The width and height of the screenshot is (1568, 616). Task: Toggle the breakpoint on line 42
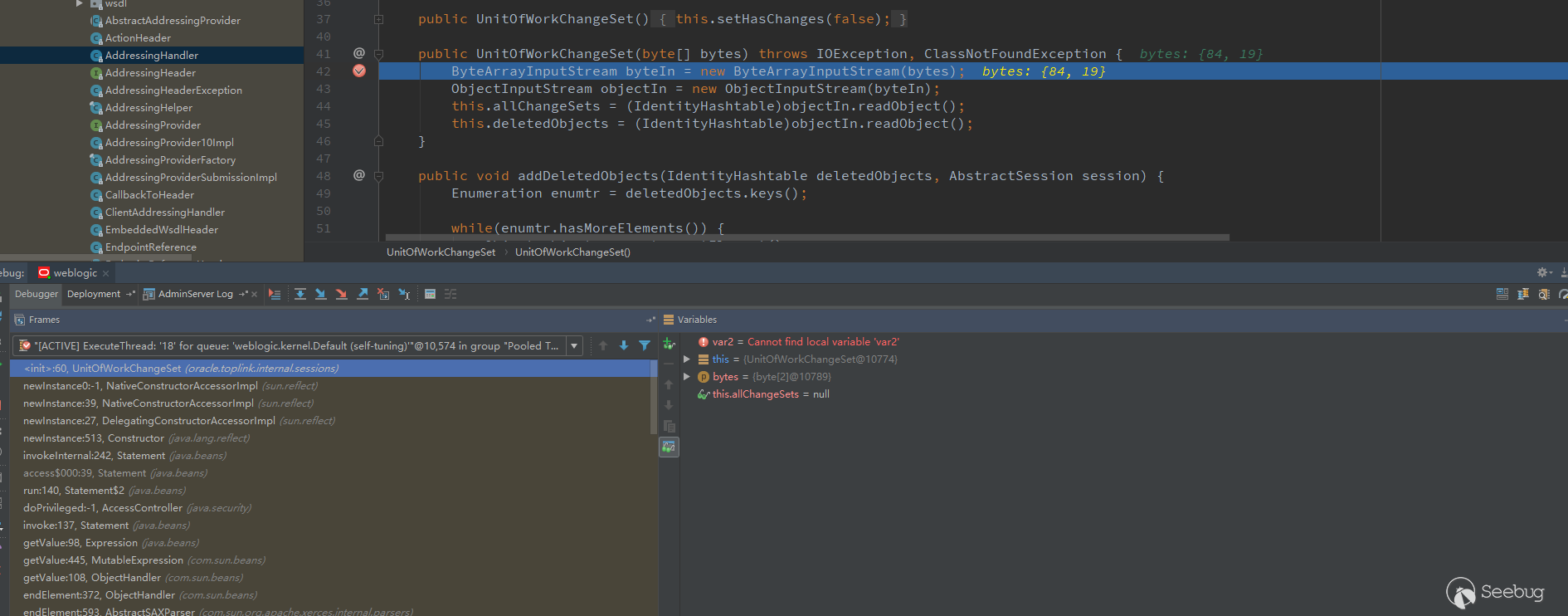click(359, 71)
